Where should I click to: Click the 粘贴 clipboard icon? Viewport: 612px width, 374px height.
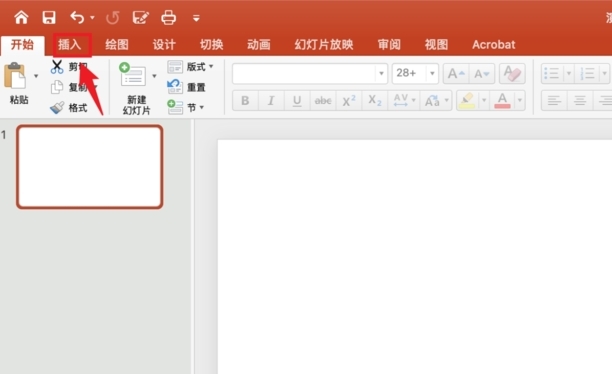15,76
